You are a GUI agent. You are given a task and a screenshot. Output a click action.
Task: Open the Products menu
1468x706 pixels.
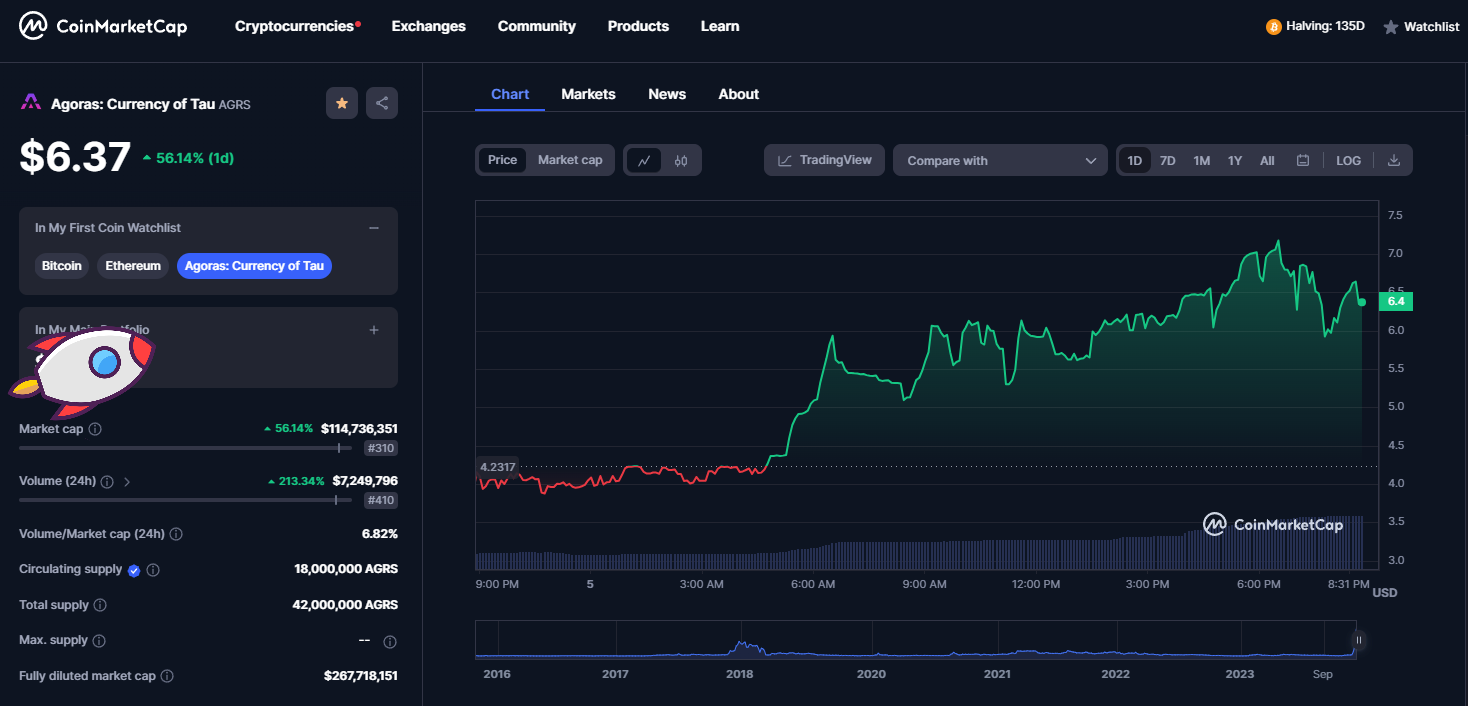[638, 26]
